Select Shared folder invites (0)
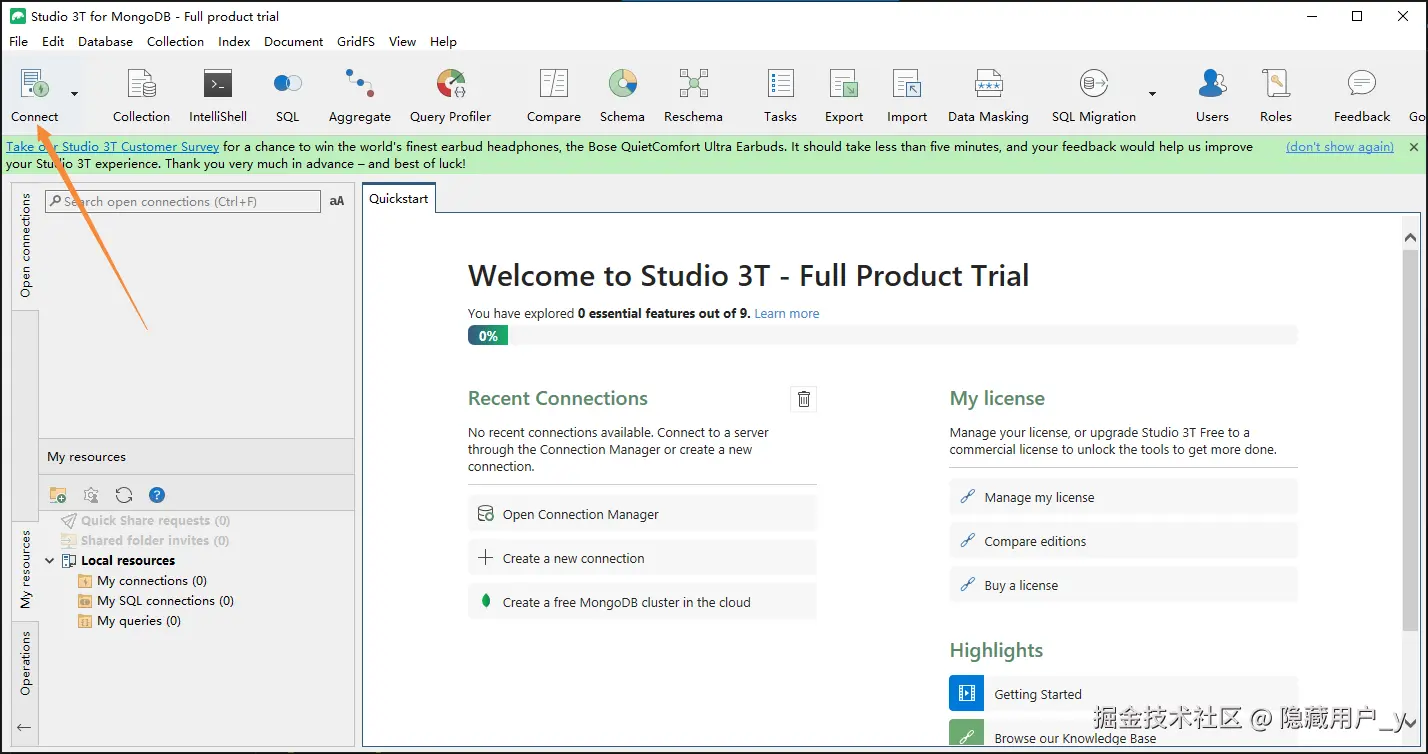This screenshot has height=754, width=1428. click(x=155, y=540)
